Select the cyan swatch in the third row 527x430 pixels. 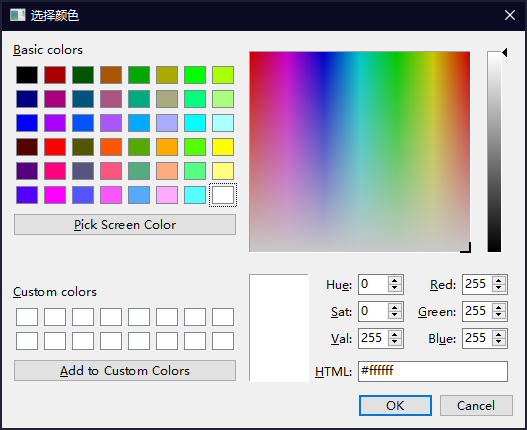click(x=195, y=123)
